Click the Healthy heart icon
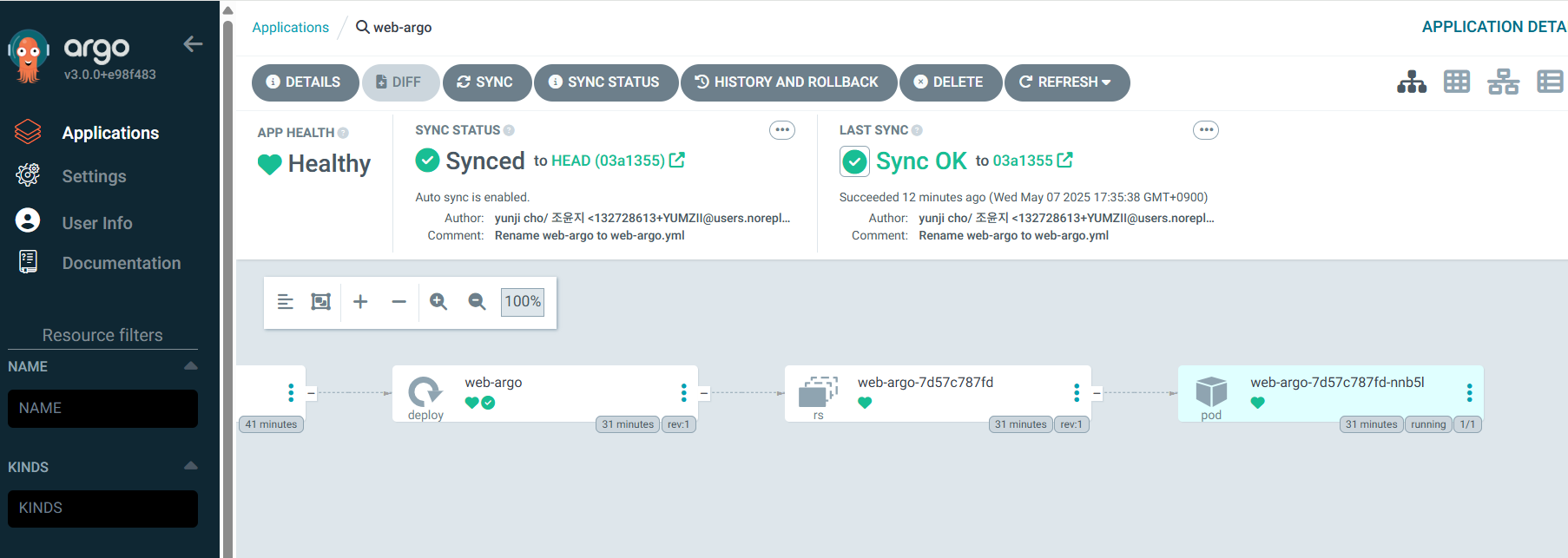This screenshot has height=558, width=1568. [x=270, y=164]
